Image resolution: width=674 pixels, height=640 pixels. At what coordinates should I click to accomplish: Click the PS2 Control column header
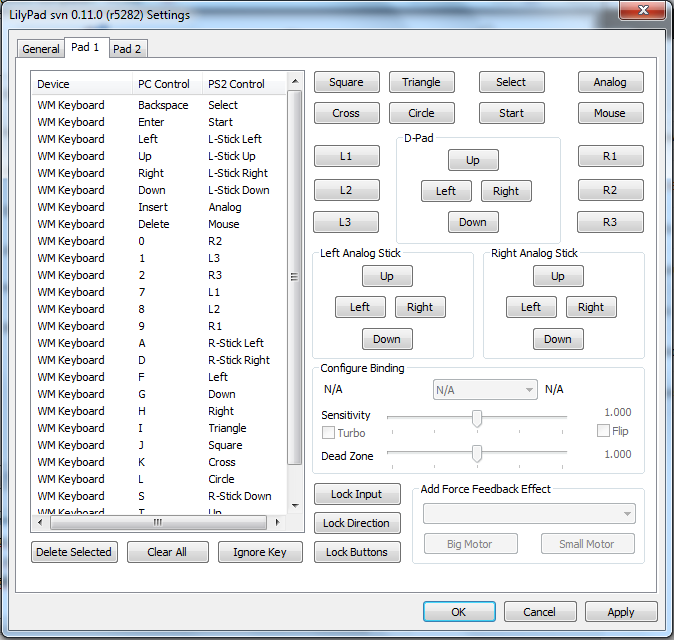244,84
